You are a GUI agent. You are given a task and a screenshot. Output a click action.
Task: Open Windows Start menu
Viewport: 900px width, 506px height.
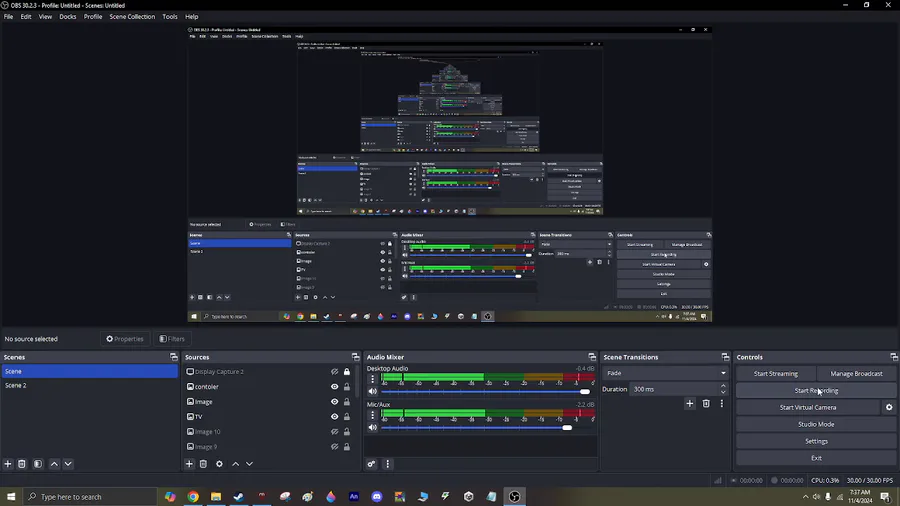(x=11, y=497)
